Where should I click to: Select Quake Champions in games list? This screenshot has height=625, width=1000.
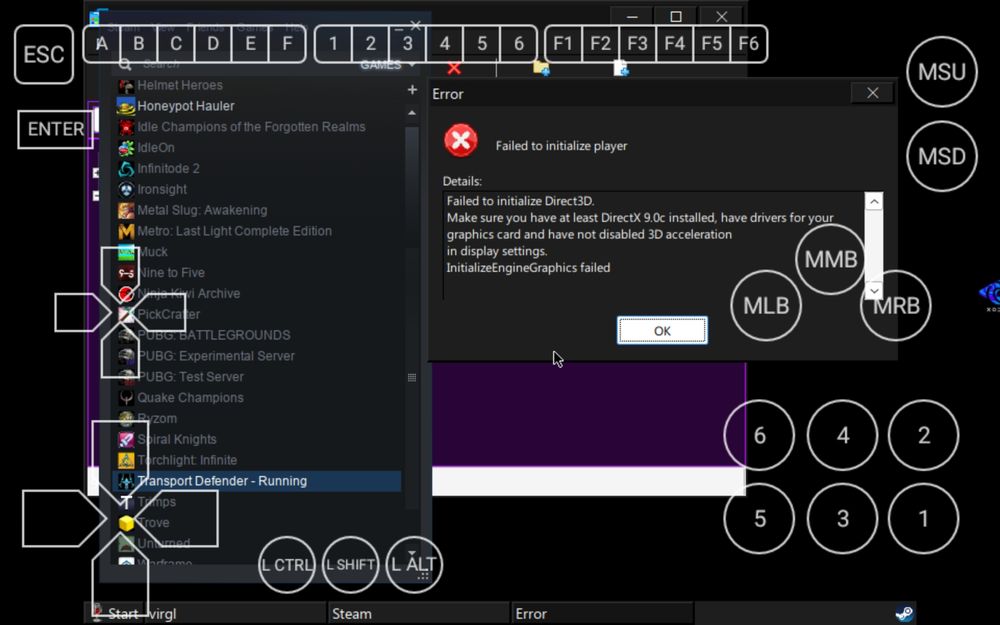pyautogui.click(x=257, y=398)
